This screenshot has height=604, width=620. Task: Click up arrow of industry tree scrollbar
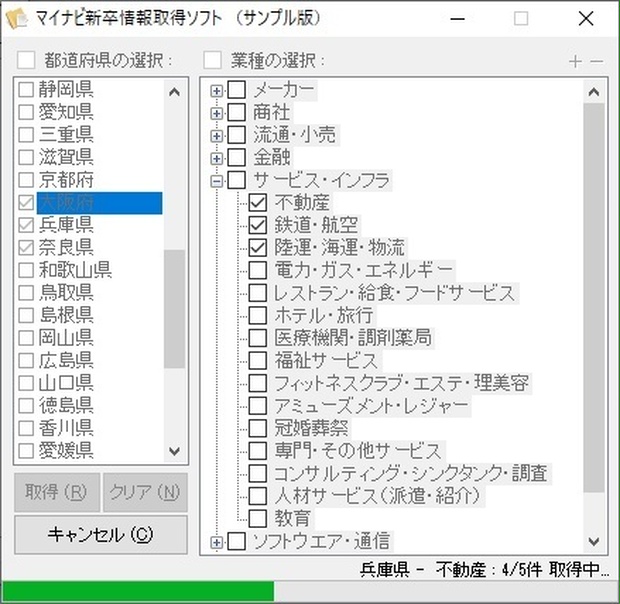pyautogui.click(x=594, y=92)
